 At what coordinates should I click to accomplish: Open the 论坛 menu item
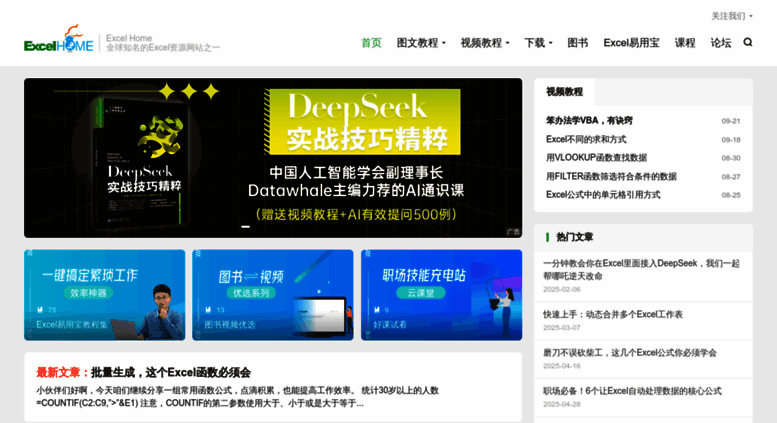click(x=721, y=43)
